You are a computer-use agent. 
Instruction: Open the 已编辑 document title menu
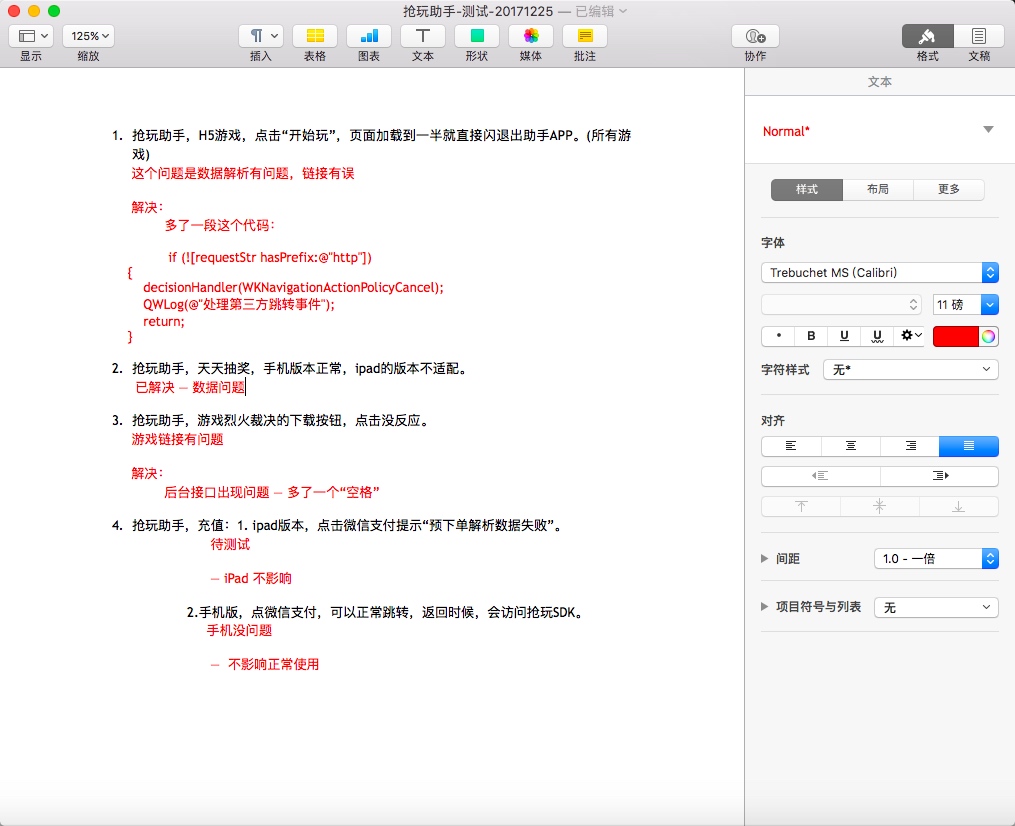[601, 11]
